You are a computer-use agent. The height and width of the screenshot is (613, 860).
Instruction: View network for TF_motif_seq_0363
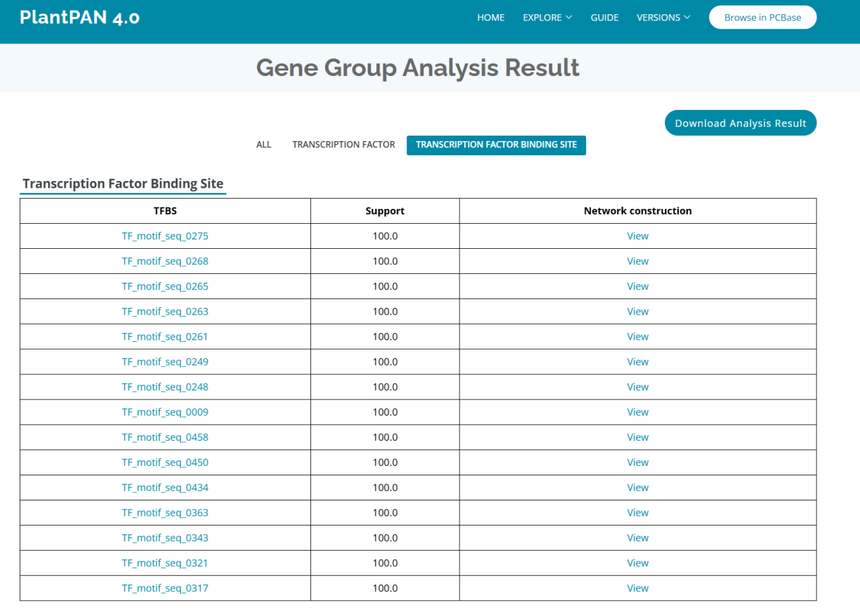pos(637,513)
